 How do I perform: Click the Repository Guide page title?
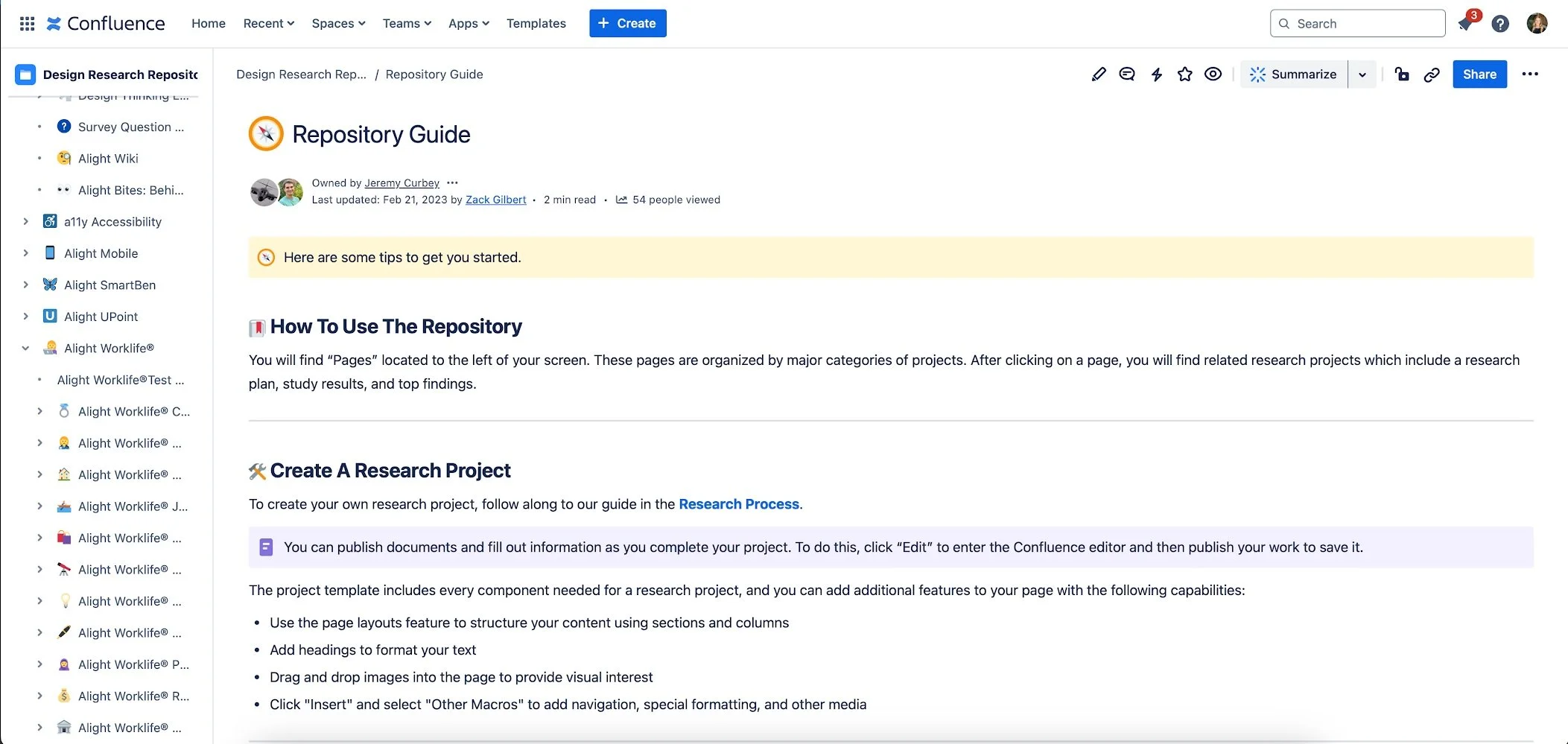point(381,135)
